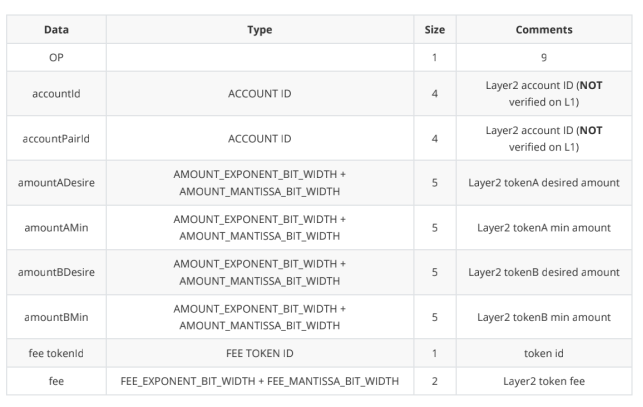The height and width of the screenshot is (407, 643).
Task: Click the FEE TOKEN ID type cell
Action: (260, 353)
